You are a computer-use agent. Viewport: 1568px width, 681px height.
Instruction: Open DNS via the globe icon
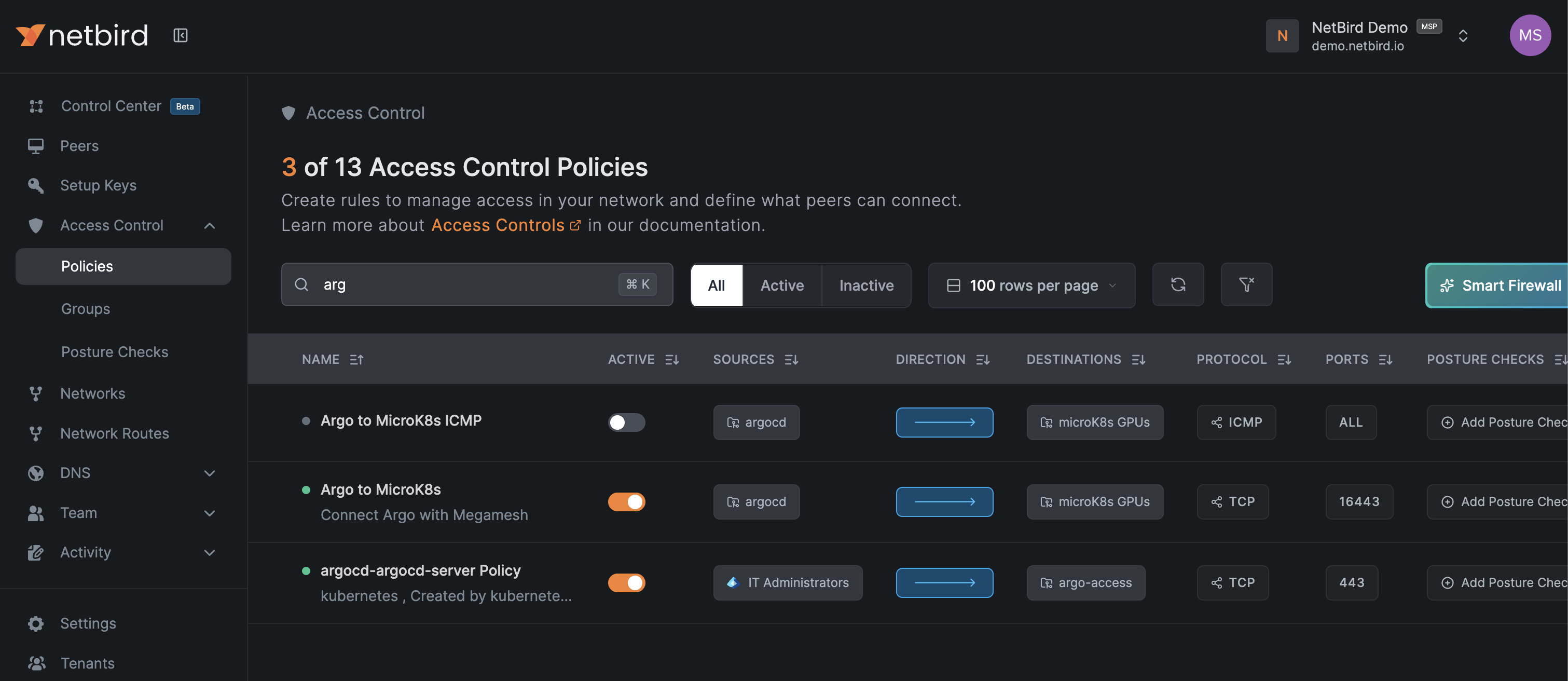pos(36,473)
